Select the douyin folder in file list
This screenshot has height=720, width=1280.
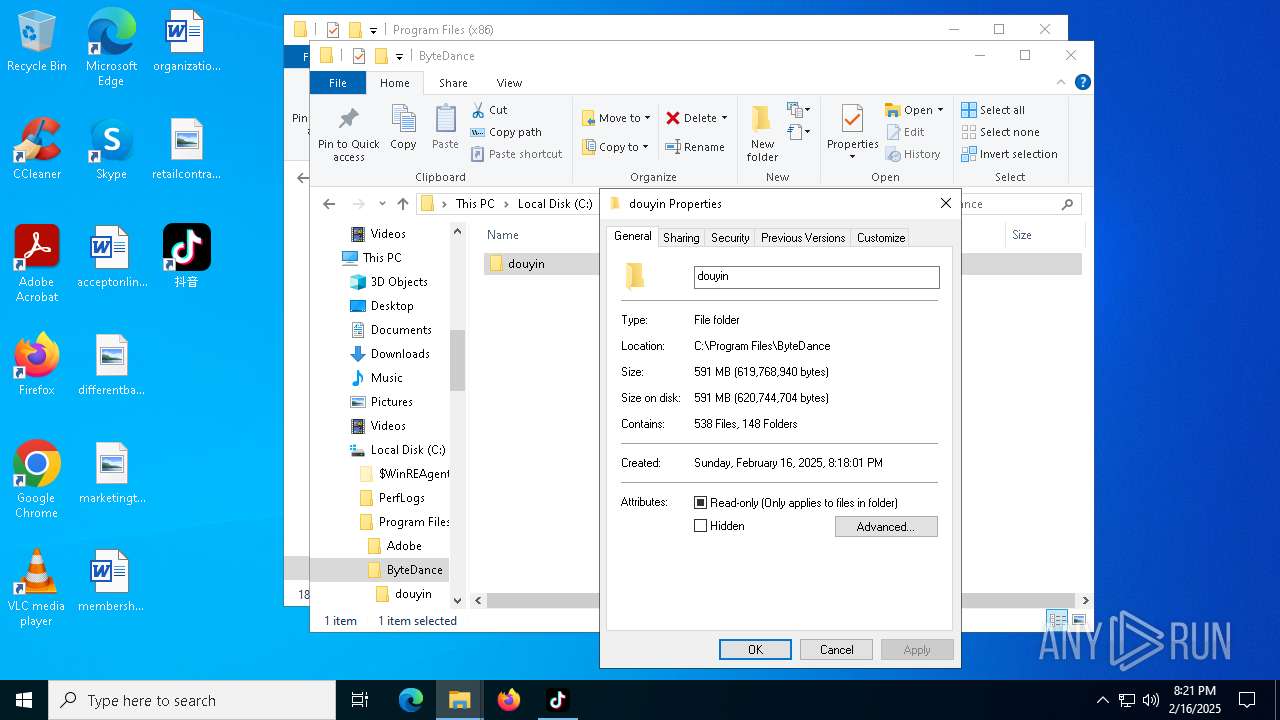coord(526,264)
